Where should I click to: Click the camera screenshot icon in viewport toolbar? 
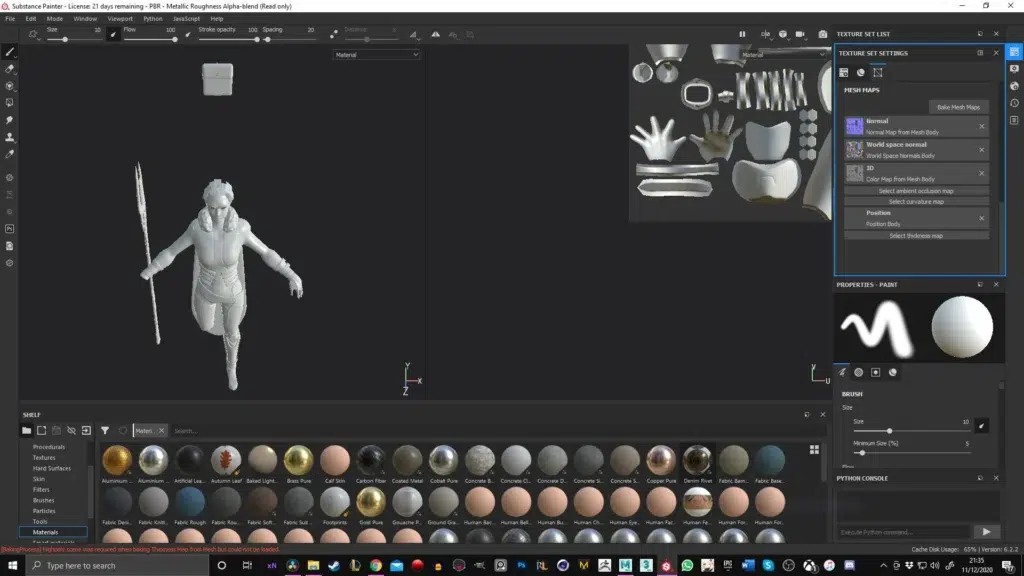[x=822, y=34]
